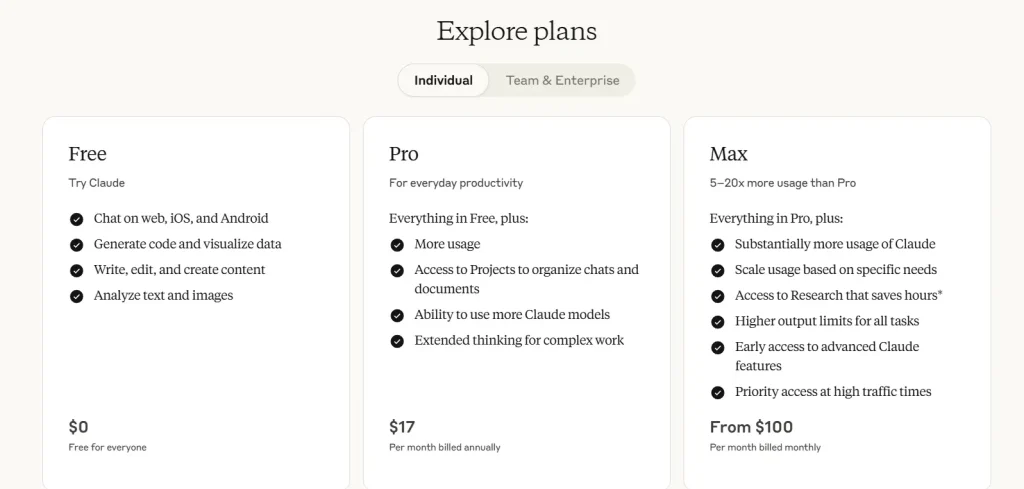Click checkmark next to Generate code
1024x489 pixels.
76,245
